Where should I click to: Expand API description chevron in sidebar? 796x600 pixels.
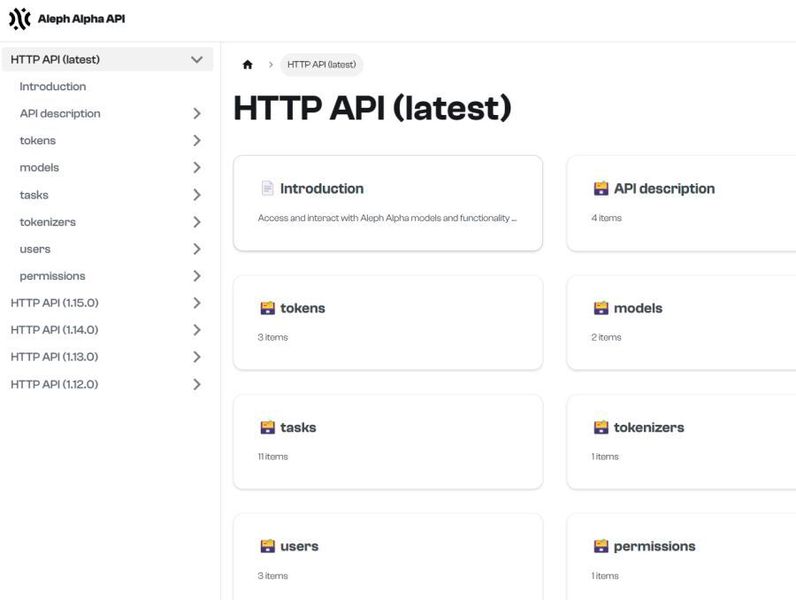(197, 113)
